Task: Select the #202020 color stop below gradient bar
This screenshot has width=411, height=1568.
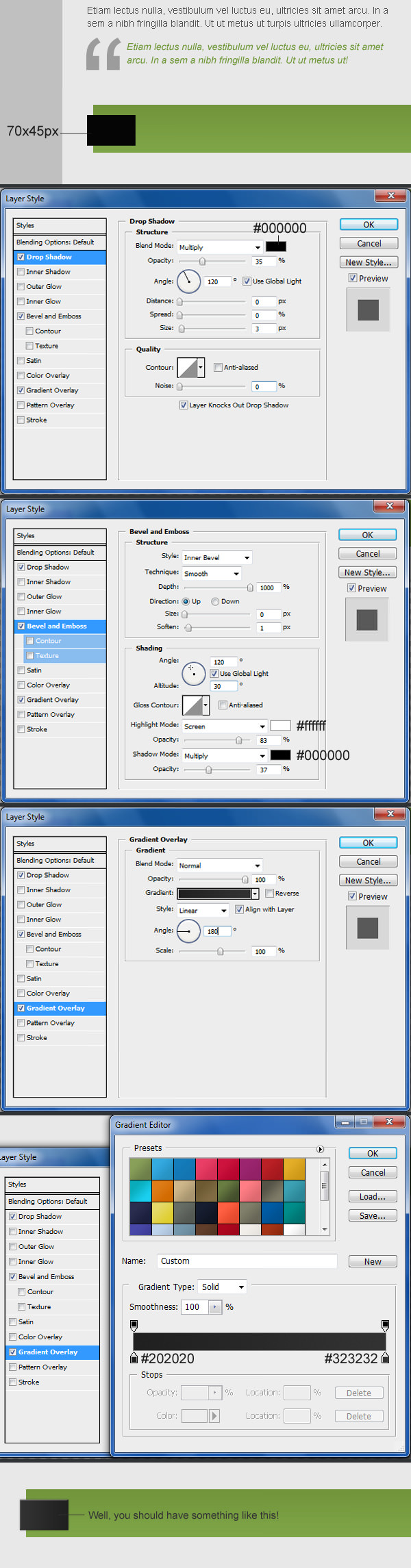Action: click(134, 1358)
